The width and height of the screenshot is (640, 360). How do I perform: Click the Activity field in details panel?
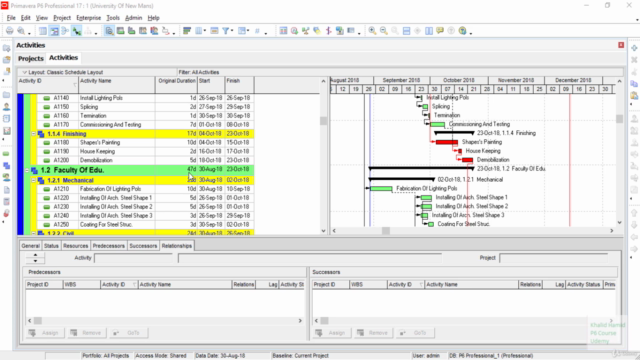(134, 258)
